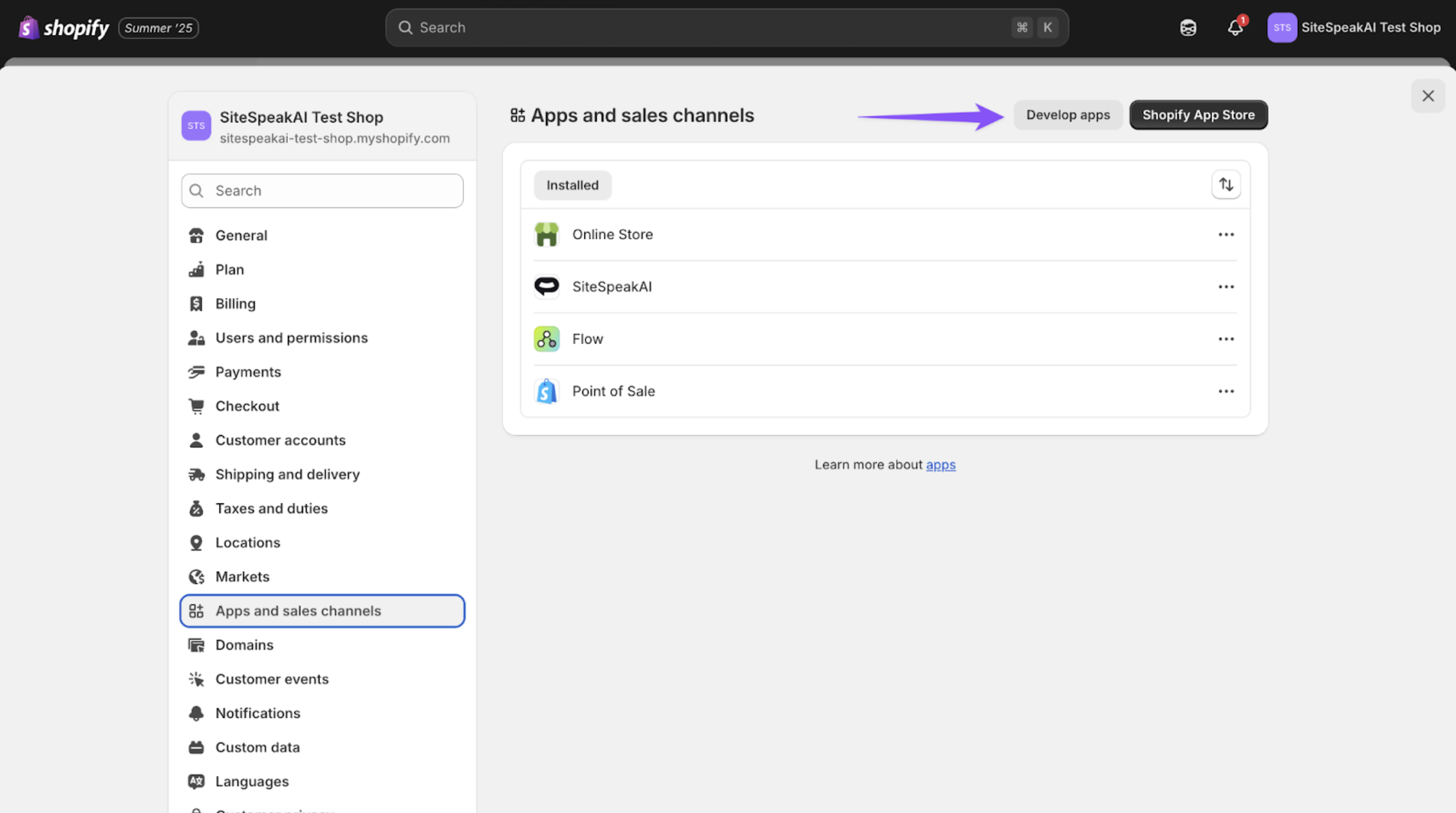Open Domains settings section
Viewport: 1456px width, 813px height.
click(244, 645)
